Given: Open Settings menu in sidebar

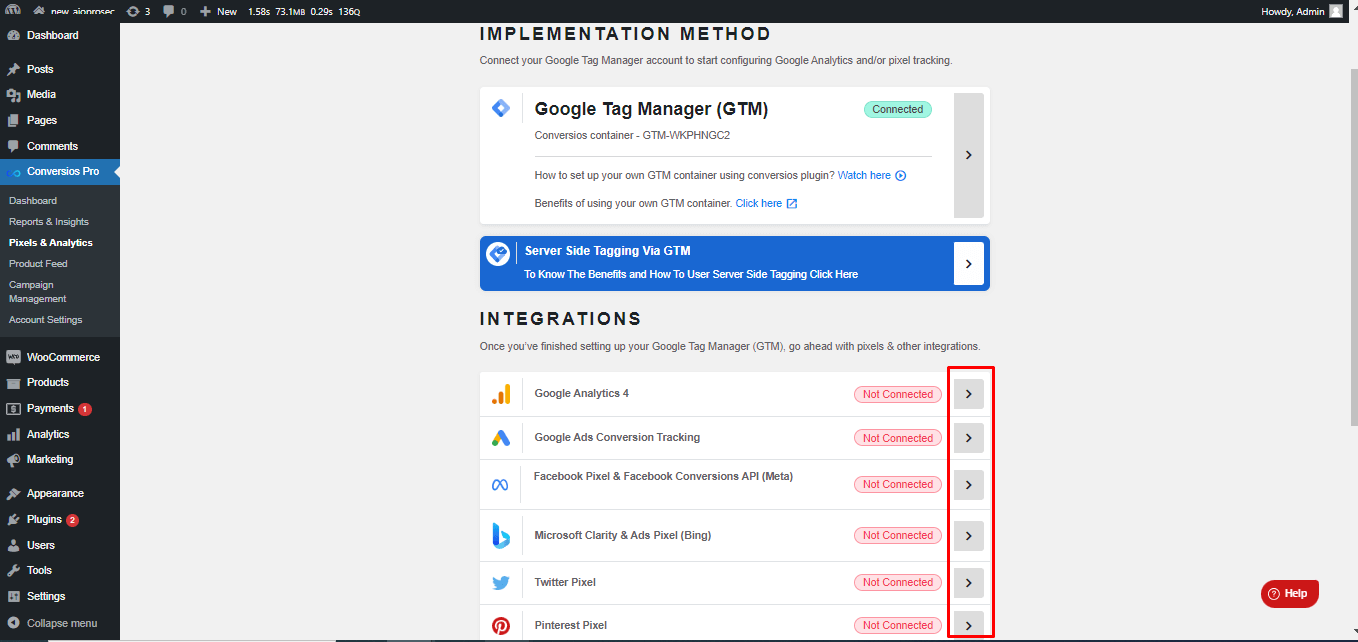Looking at the screenshot, I should (x=60, y=596).
